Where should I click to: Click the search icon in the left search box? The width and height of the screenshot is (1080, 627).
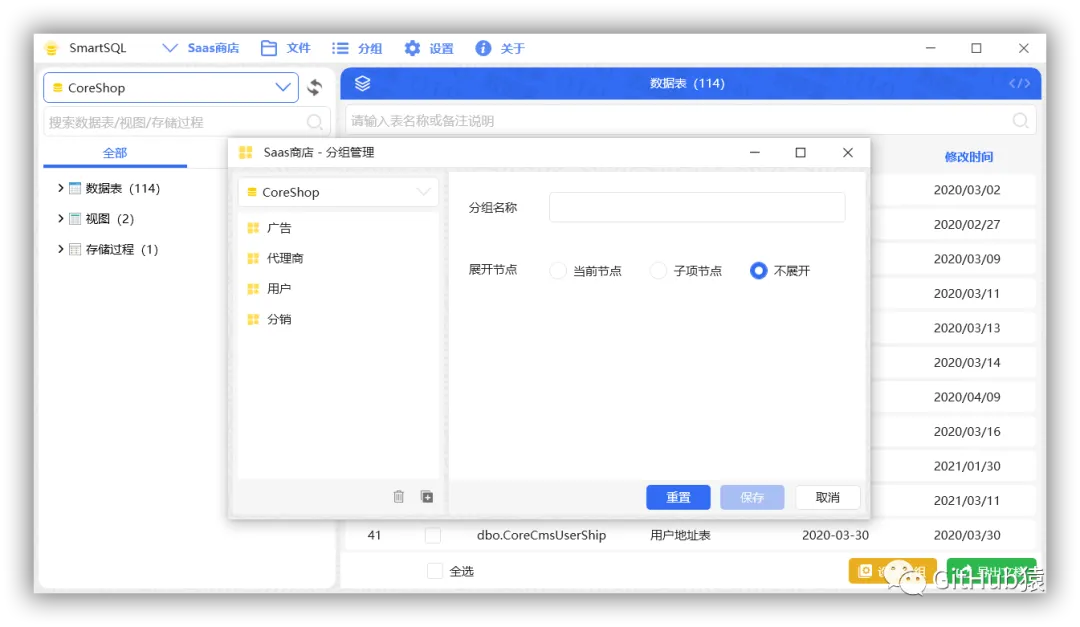(315, 123)
